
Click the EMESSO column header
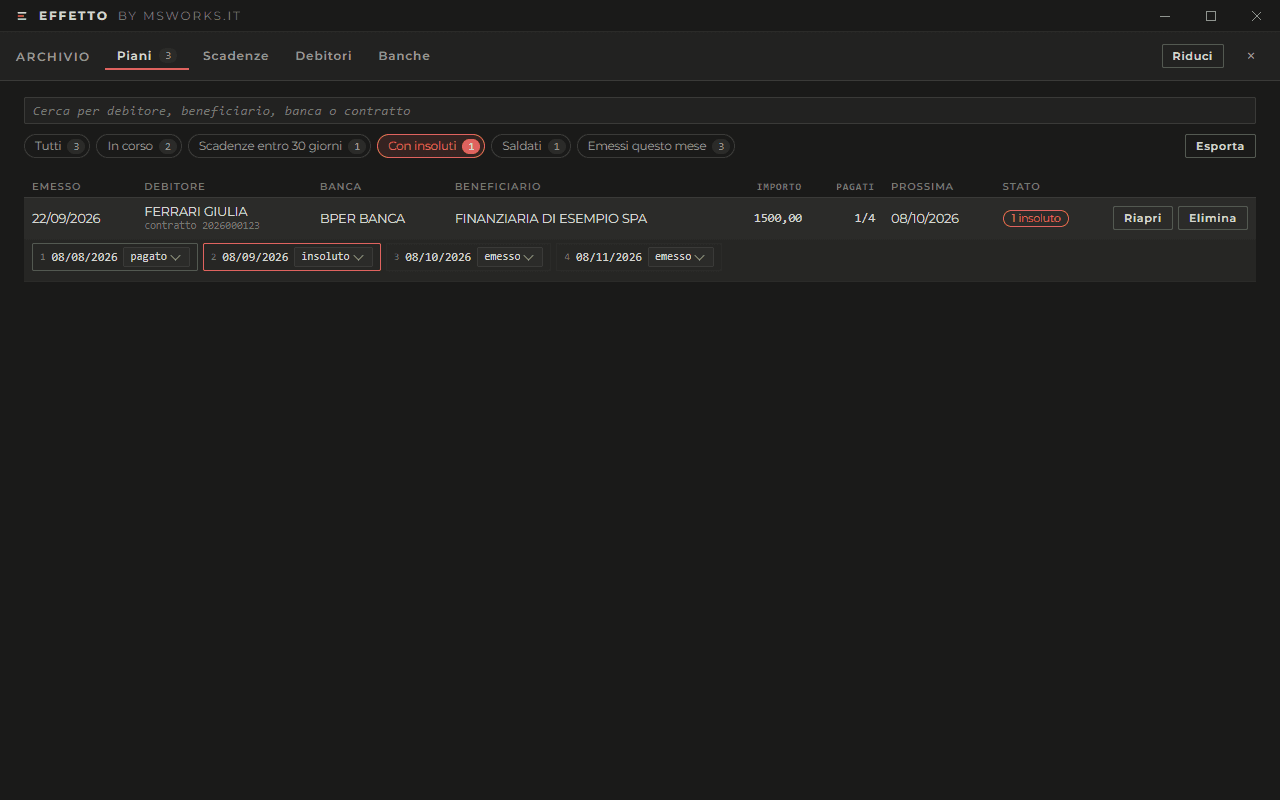point(56,187)
